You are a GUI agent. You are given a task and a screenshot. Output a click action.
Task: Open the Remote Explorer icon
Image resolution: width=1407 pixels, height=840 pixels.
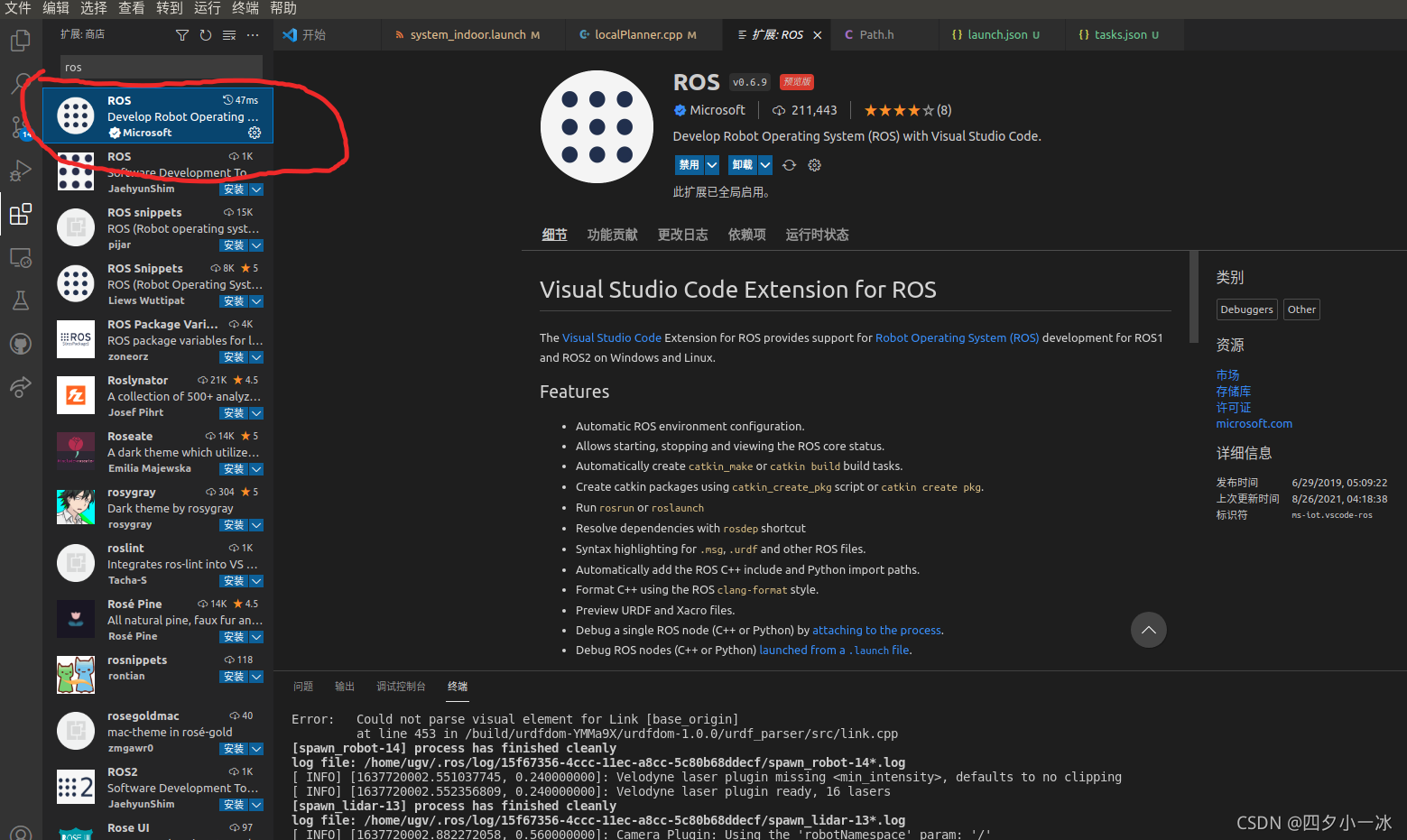tap(20, 257)
